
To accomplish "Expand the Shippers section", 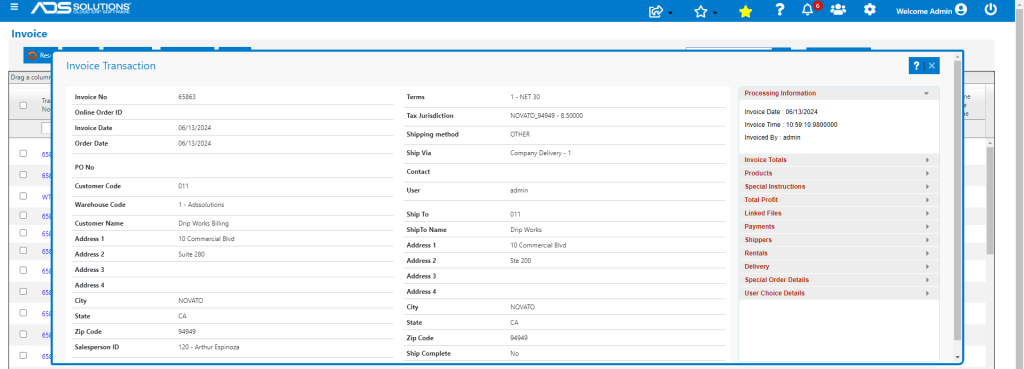I will coord(839,240).
